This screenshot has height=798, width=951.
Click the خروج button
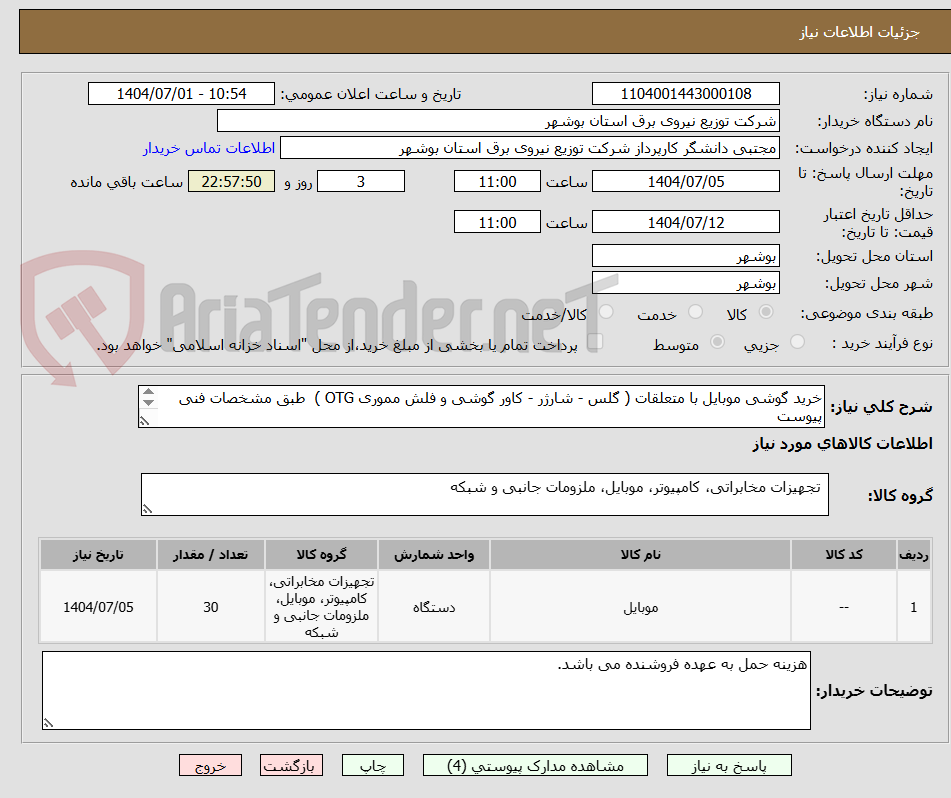pyautogui.click(x=210, y=765)
